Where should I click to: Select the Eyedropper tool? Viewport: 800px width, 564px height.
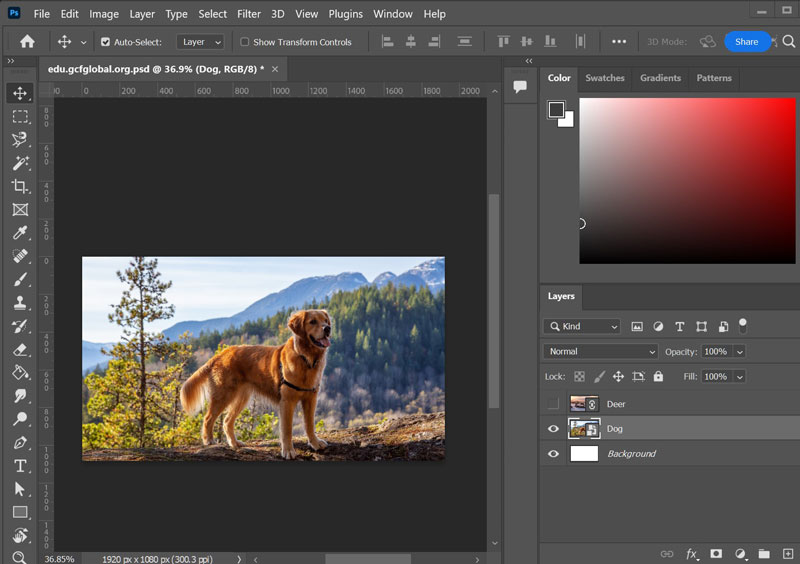pyautogui.click(x=20, y=233)
